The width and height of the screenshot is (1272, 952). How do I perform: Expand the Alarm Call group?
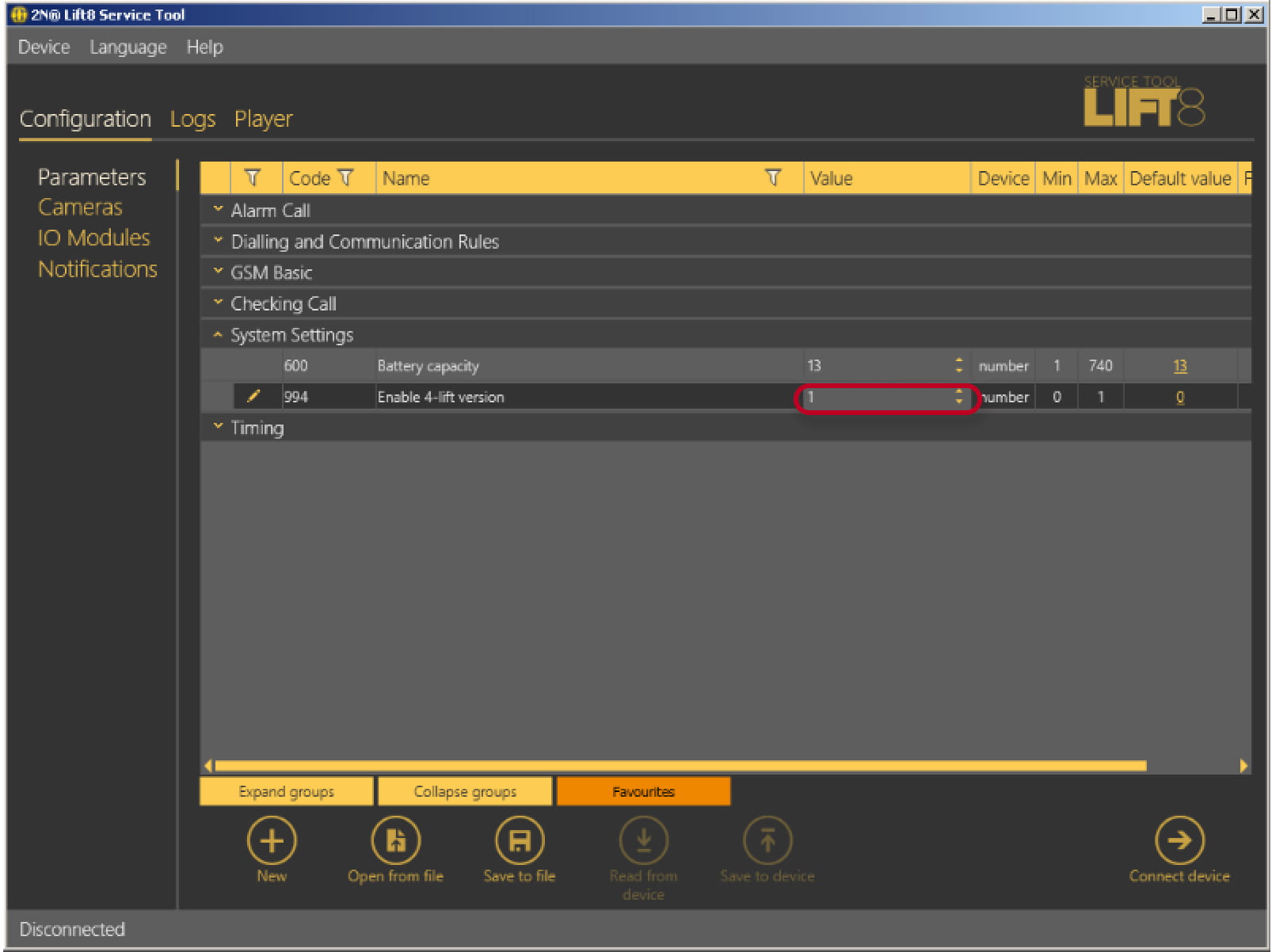tap(218, 209)
